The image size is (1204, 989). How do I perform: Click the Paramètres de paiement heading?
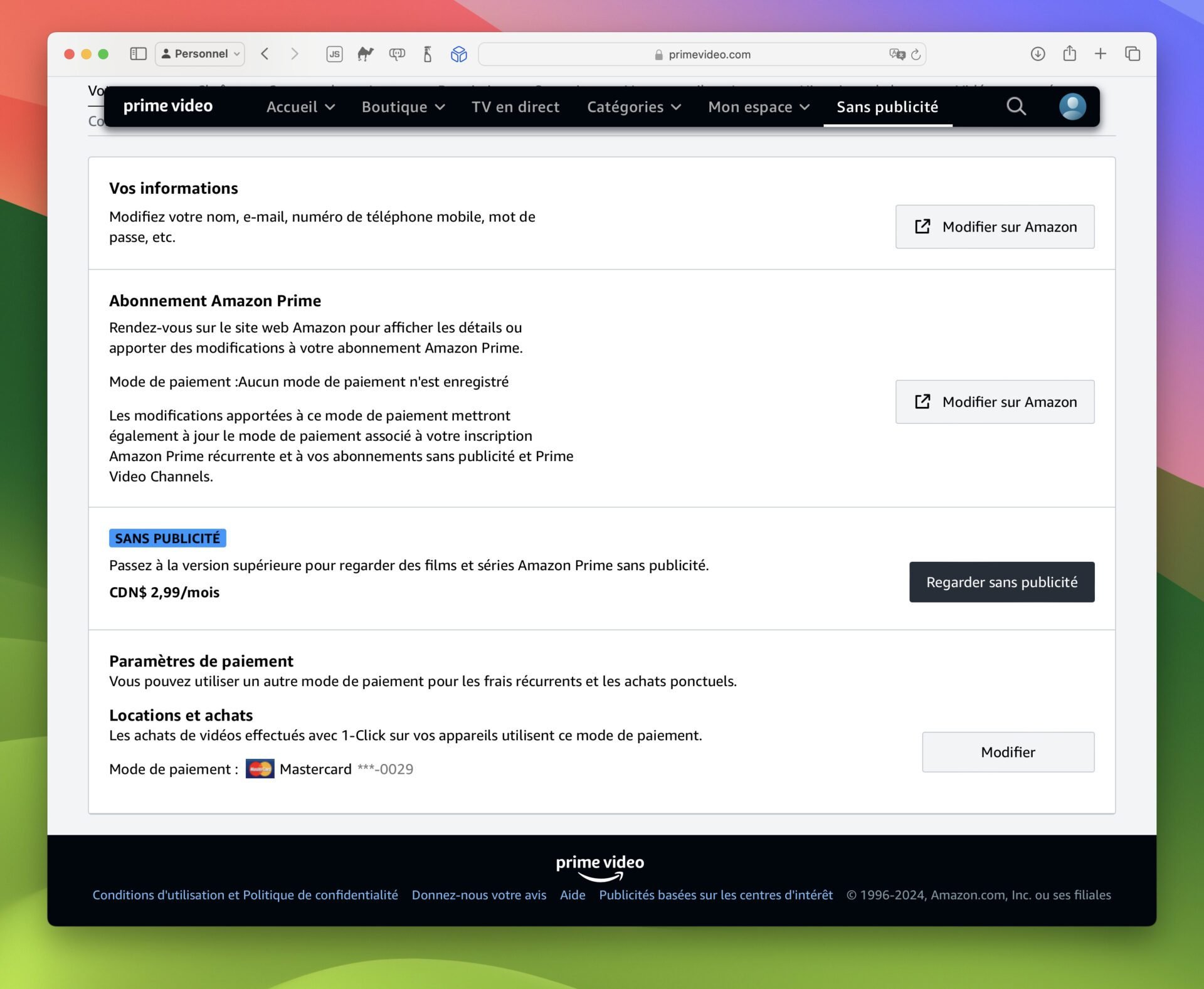pyautogui.click(x=201, y=661)
